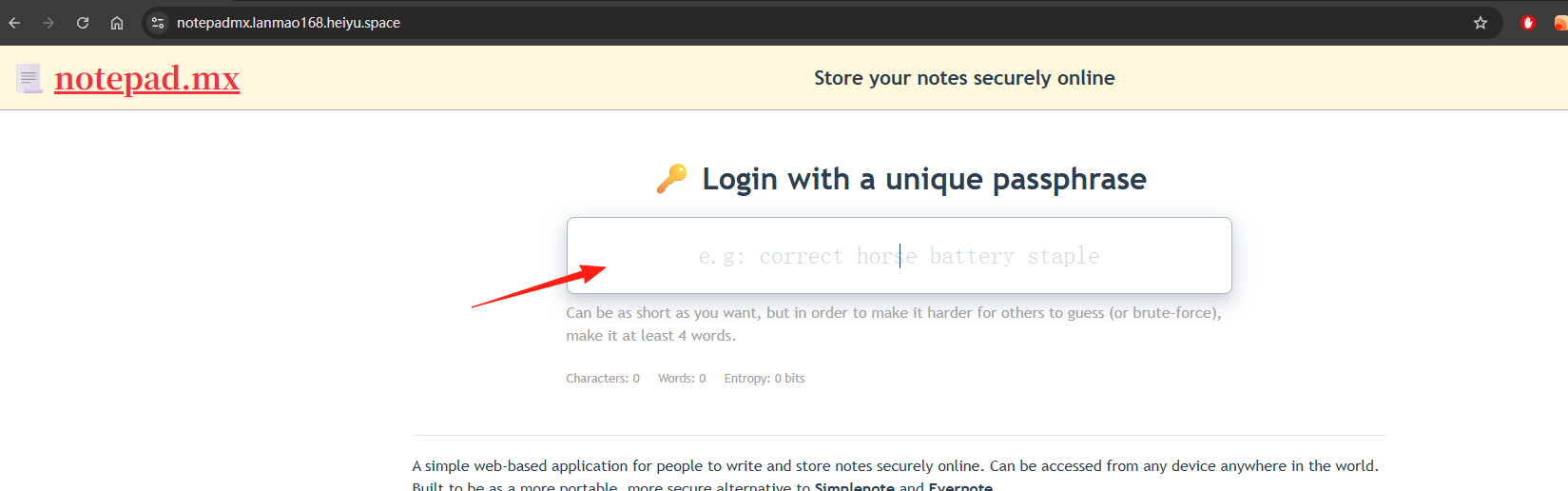
Task: View site information icon beside the URL
Action: click(x=158, y=23)
